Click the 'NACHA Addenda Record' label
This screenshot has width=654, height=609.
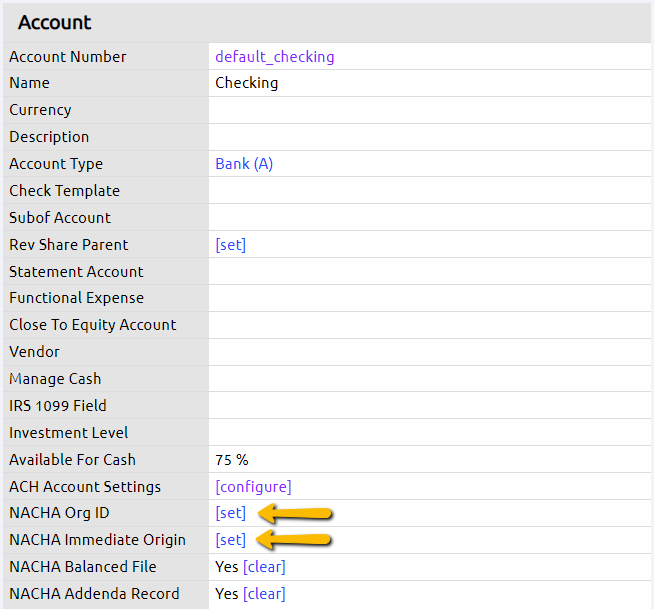point(94,594)
